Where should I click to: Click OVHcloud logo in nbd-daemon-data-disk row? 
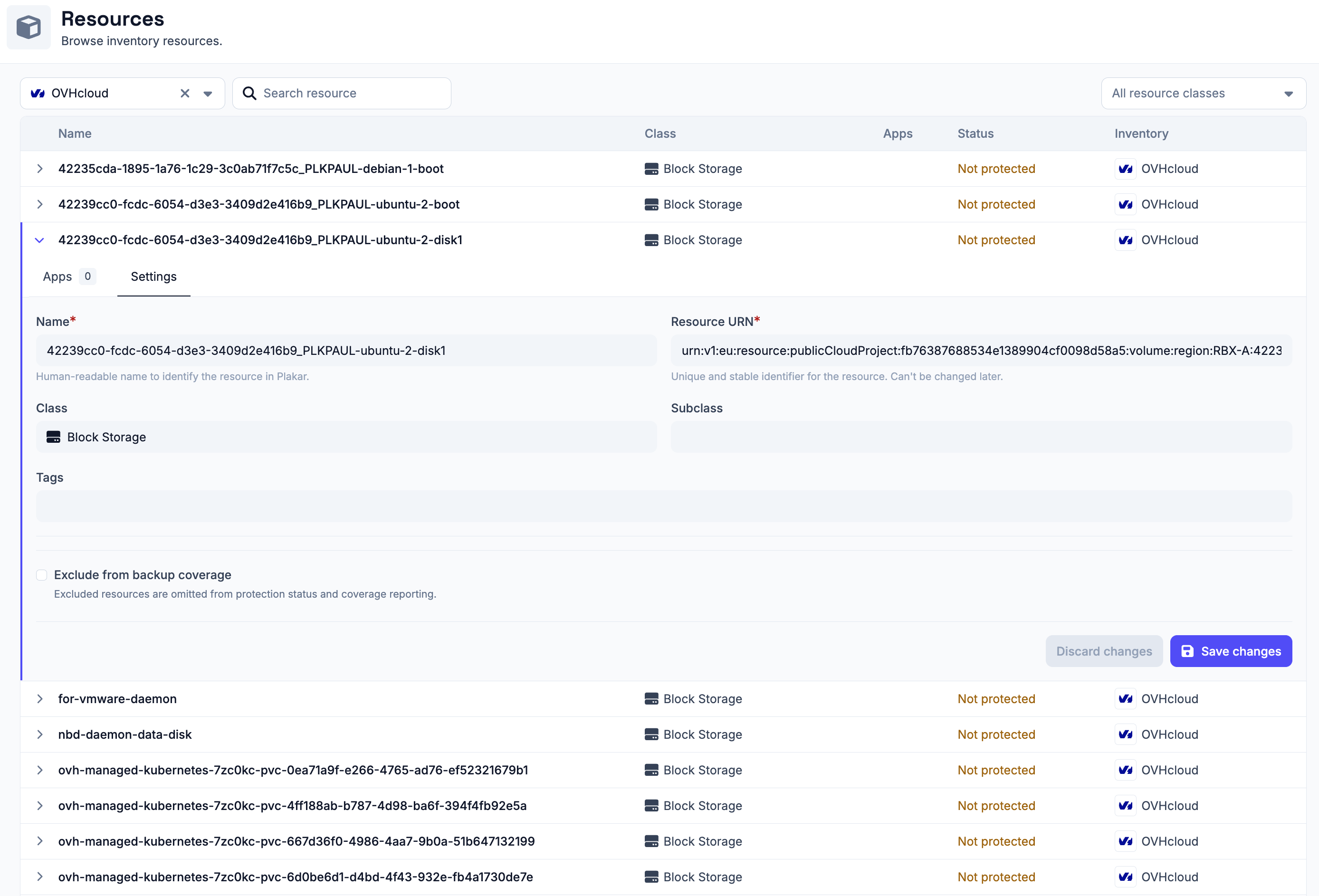(1126, 734)
